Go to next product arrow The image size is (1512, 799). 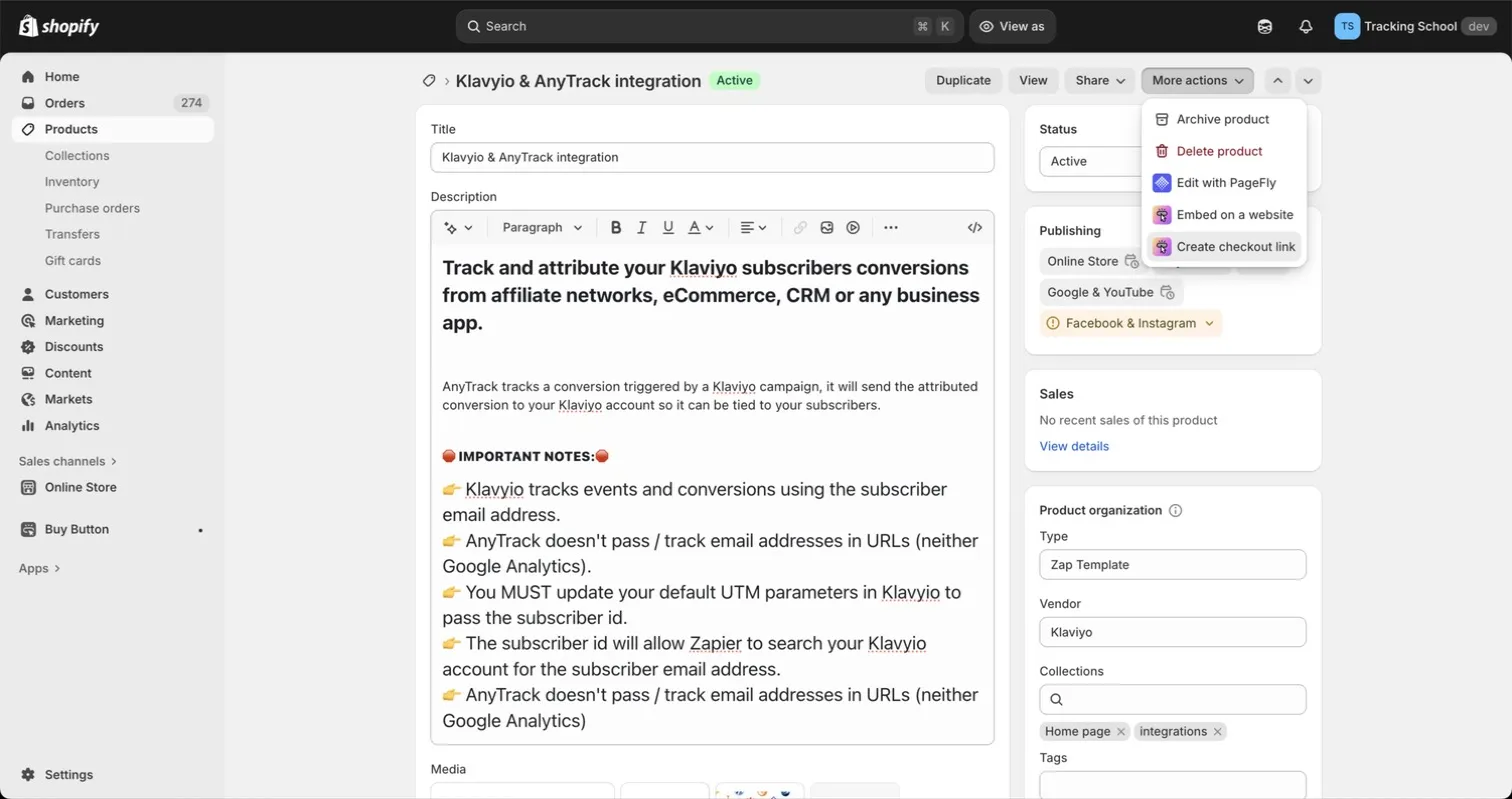pyautogui.click(x=1308, y=80)
